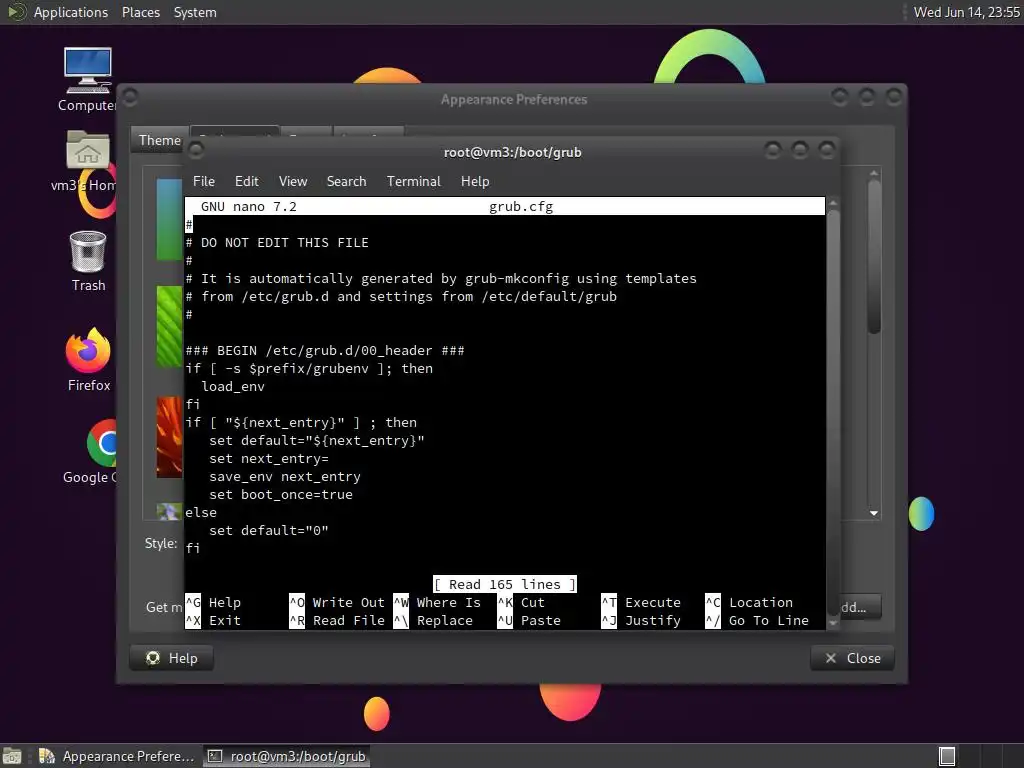Viewport: 1024px width, 768px height.
Task: Click the ^J Justify shortcut label
Action: point(641,620)
